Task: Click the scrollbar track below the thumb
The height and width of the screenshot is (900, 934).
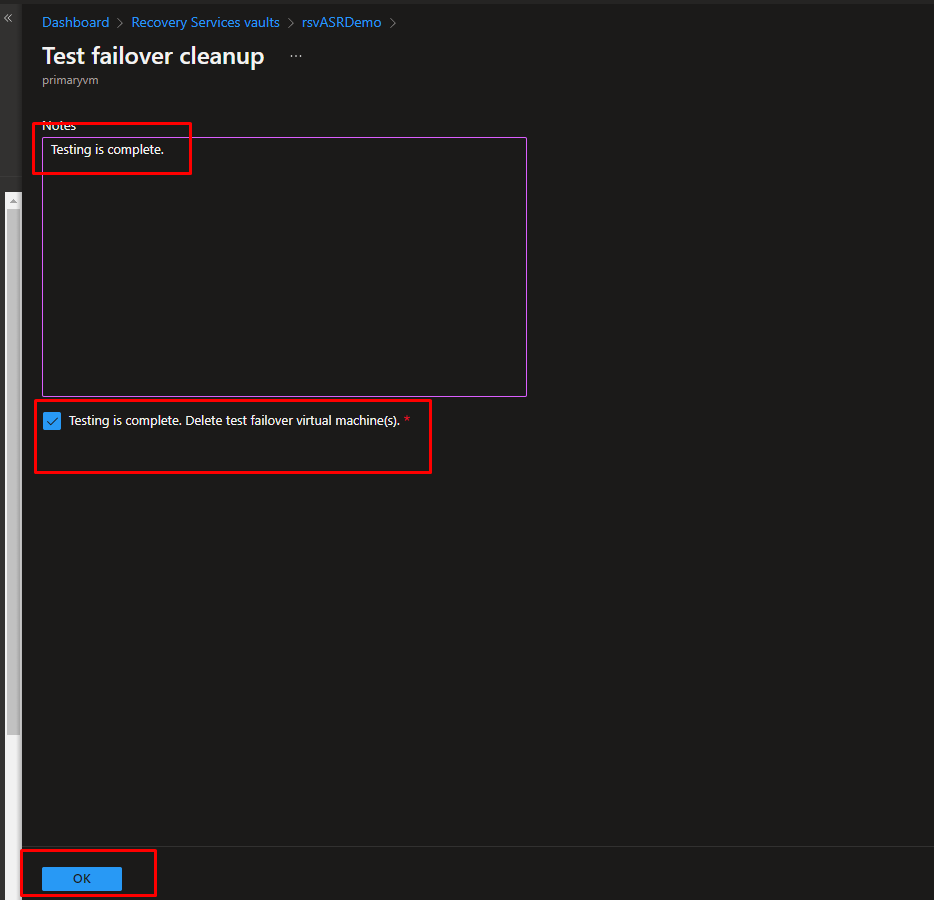Action: (x=13, y=800)
